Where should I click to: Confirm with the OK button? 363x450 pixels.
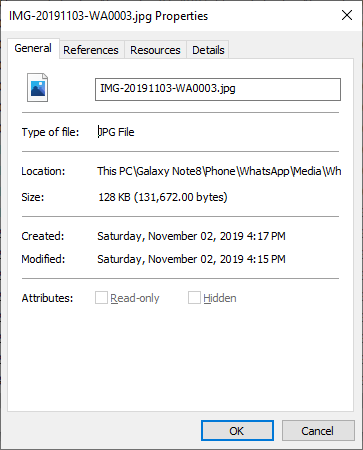(237, 431)
